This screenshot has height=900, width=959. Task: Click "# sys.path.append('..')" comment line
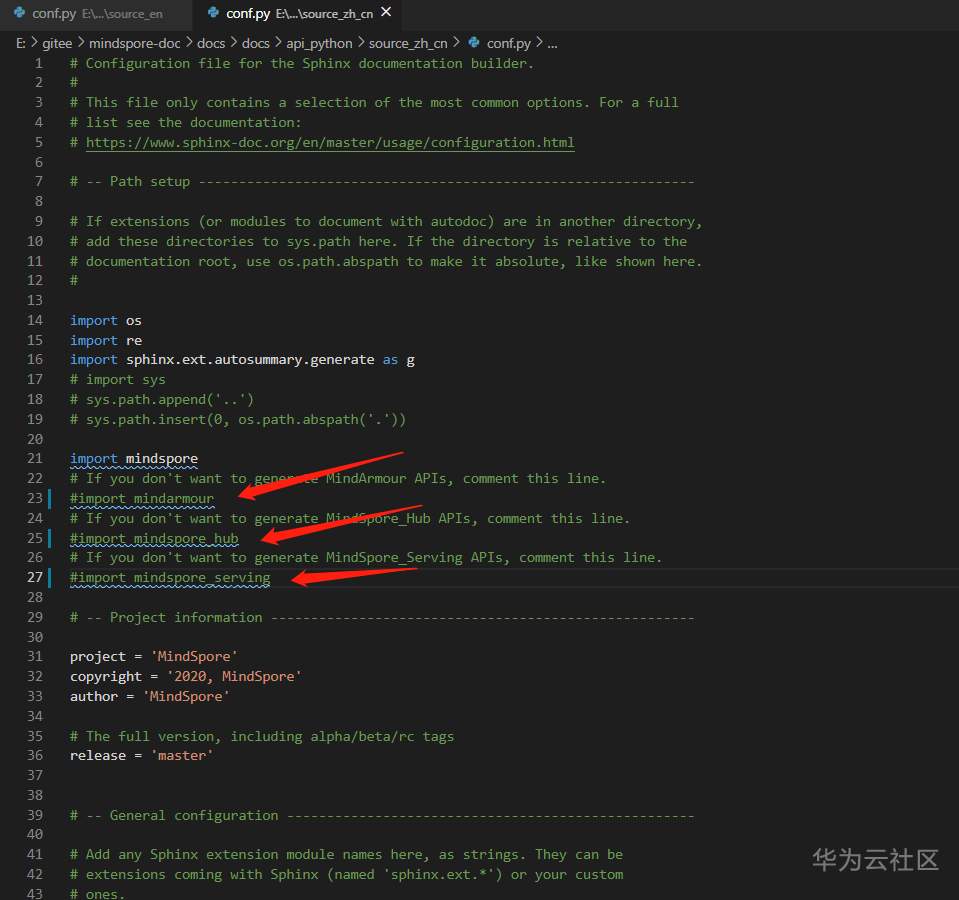pos(161,400)
